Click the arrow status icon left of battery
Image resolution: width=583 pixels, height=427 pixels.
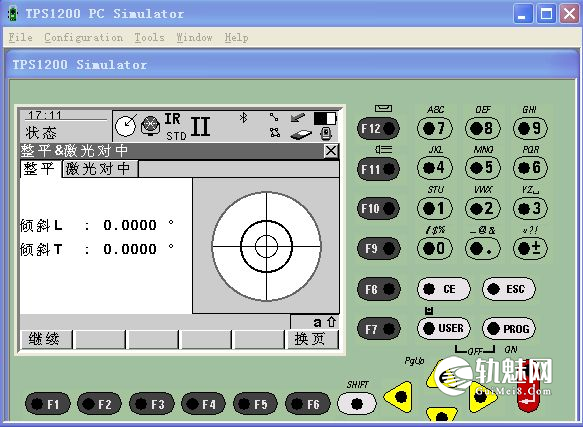pyautogui.click(x=298, y=118)
